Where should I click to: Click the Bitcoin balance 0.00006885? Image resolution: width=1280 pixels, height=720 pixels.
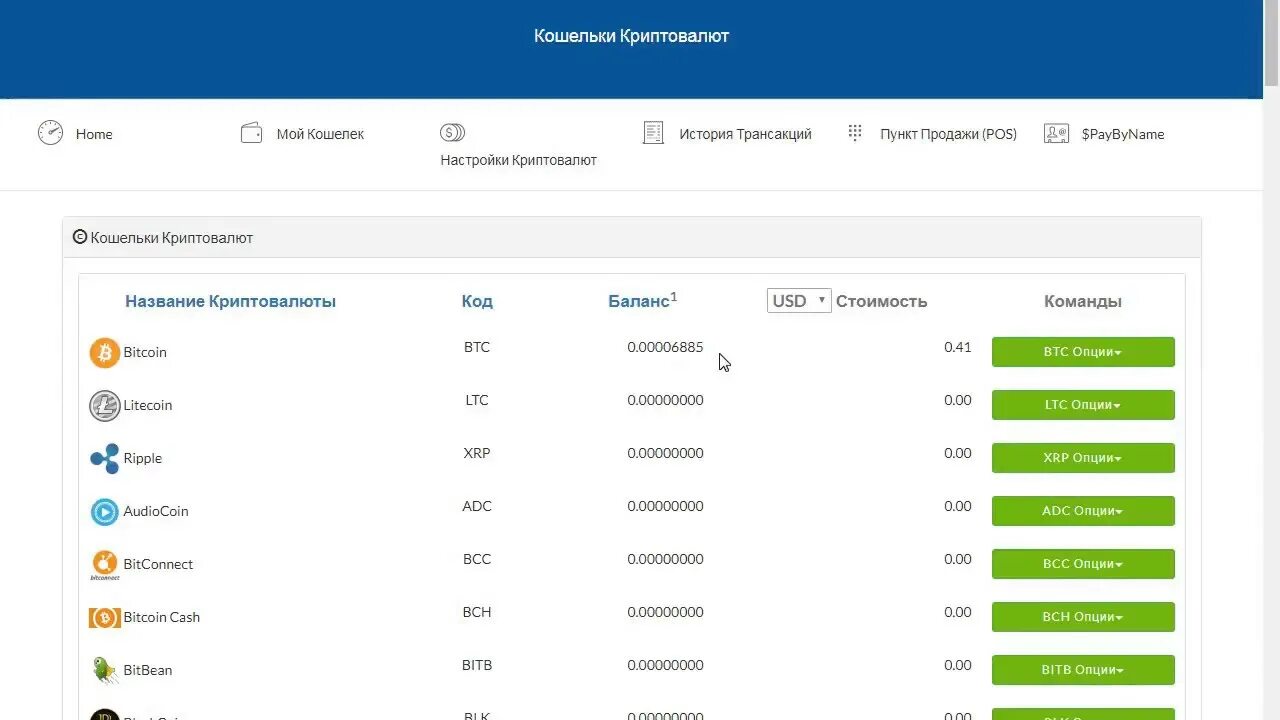tap(665, 347)
